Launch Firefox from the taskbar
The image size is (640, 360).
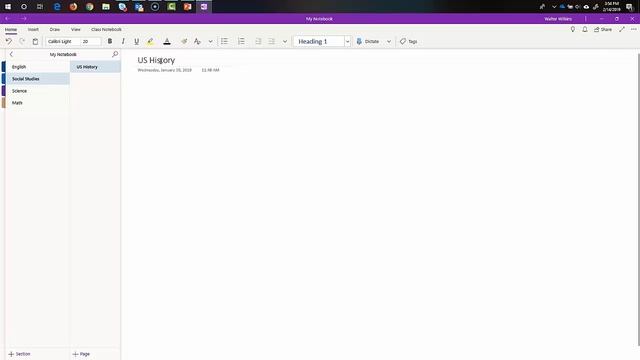pyautogui.click(x=73, y=7)
